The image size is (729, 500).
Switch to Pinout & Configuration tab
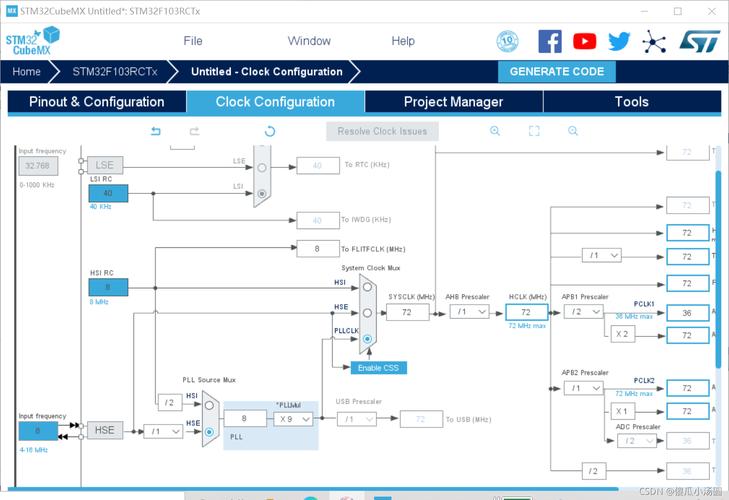(97, 102)
